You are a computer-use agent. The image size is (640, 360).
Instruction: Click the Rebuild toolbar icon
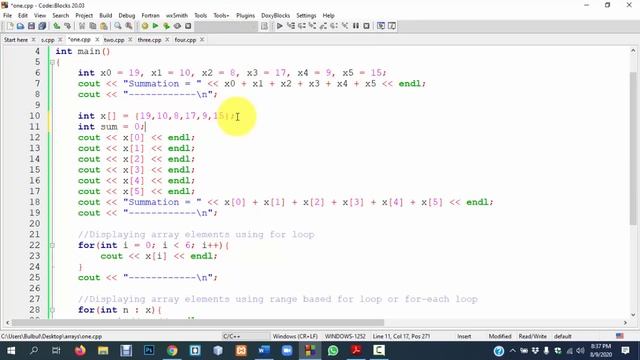pyautogui.click(x=177, y=26)
